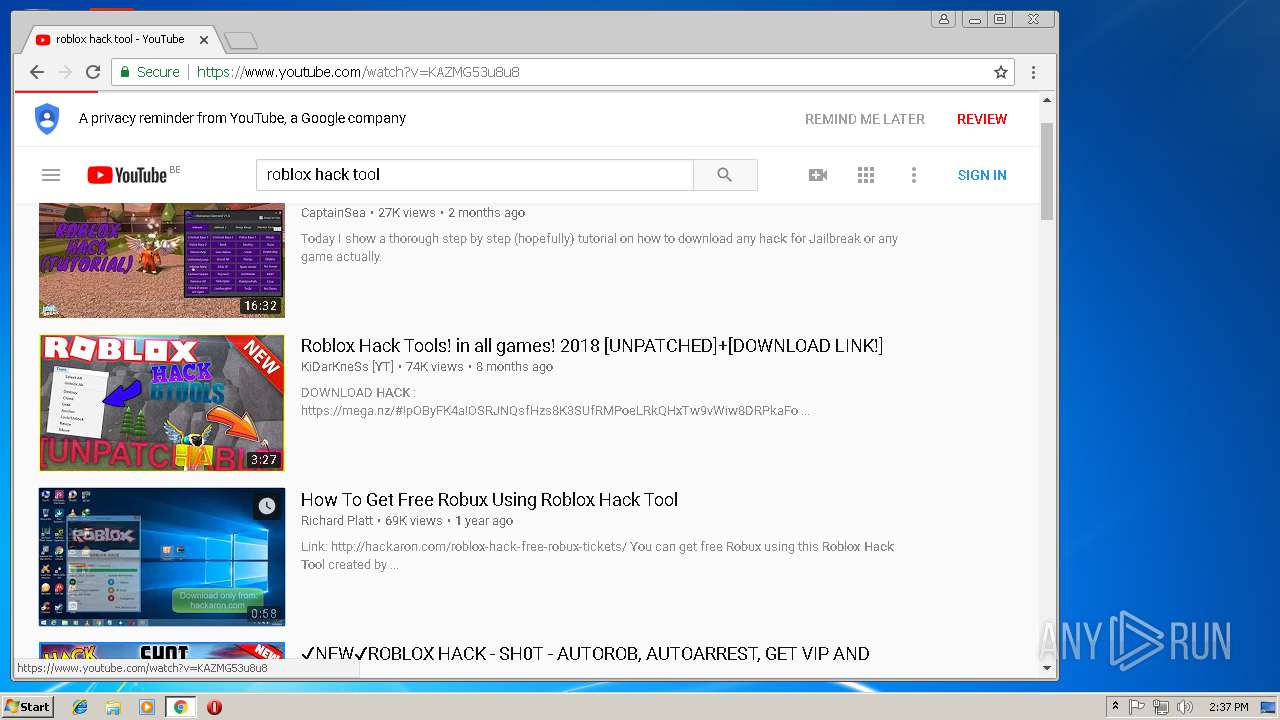This screenshot has height=720, width=1280.
Task: Open Roblox Hack Tools thumbnail 3:27
Action: coord(162,403)
